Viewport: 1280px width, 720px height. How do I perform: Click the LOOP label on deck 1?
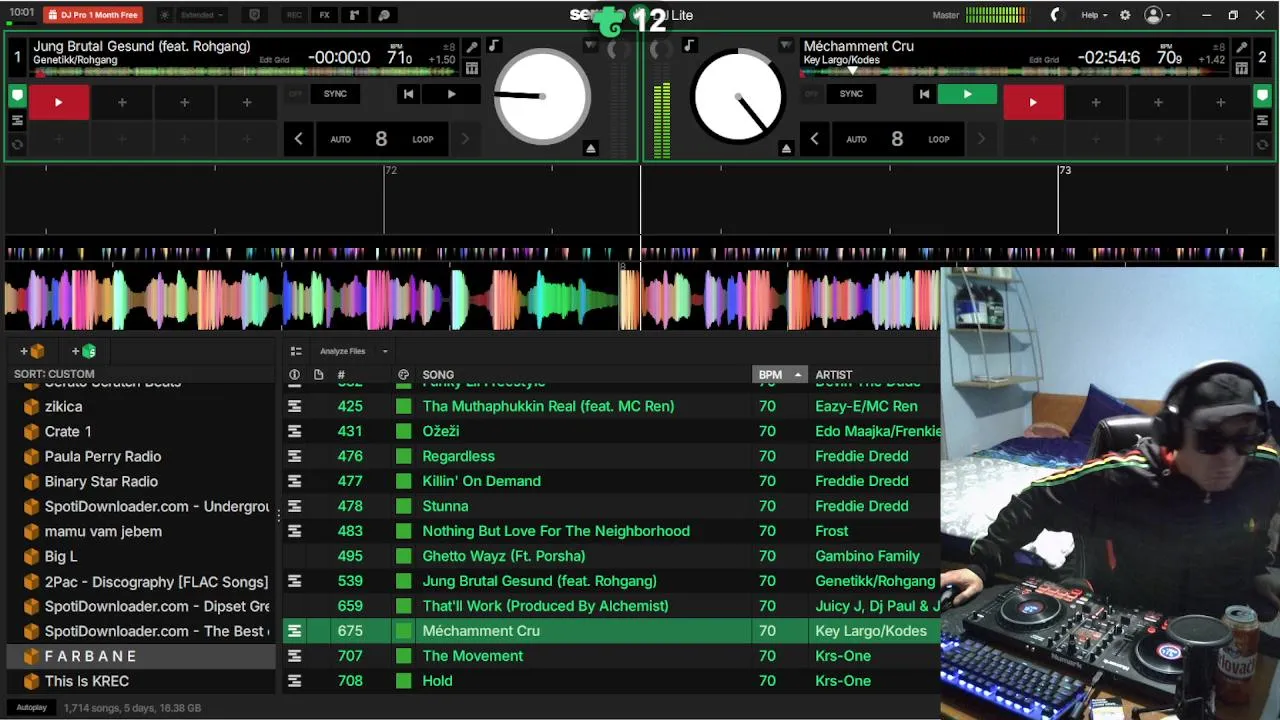coord(423,139)
